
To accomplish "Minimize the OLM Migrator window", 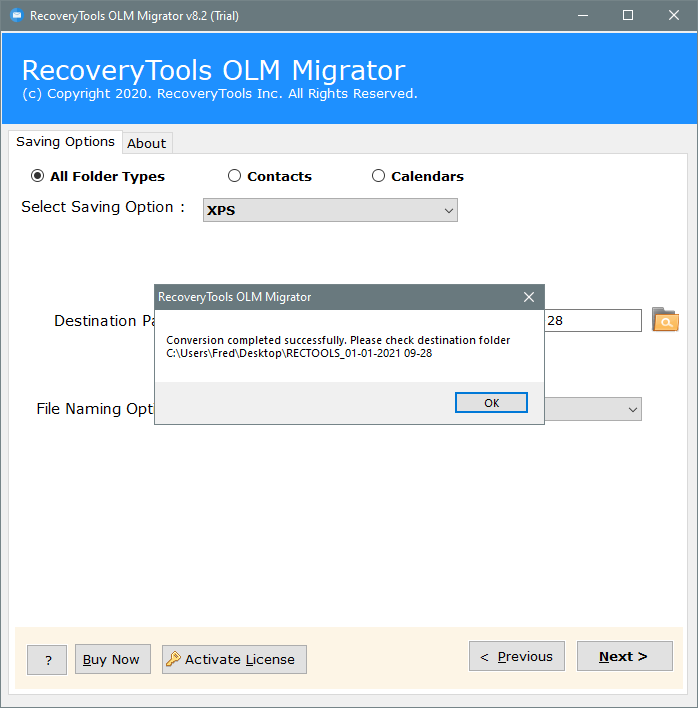I will click(583, 15).
